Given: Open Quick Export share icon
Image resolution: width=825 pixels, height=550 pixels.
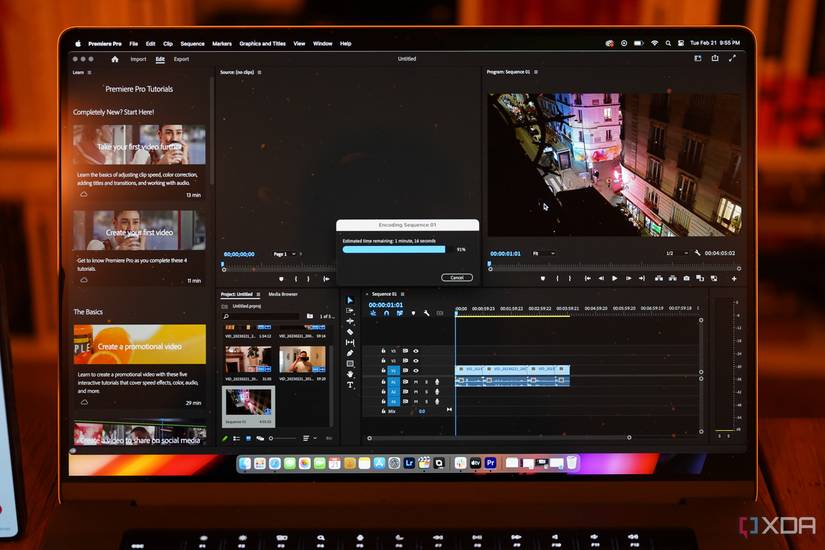Looking at the screenshot, I should click(x=715, y=58).
